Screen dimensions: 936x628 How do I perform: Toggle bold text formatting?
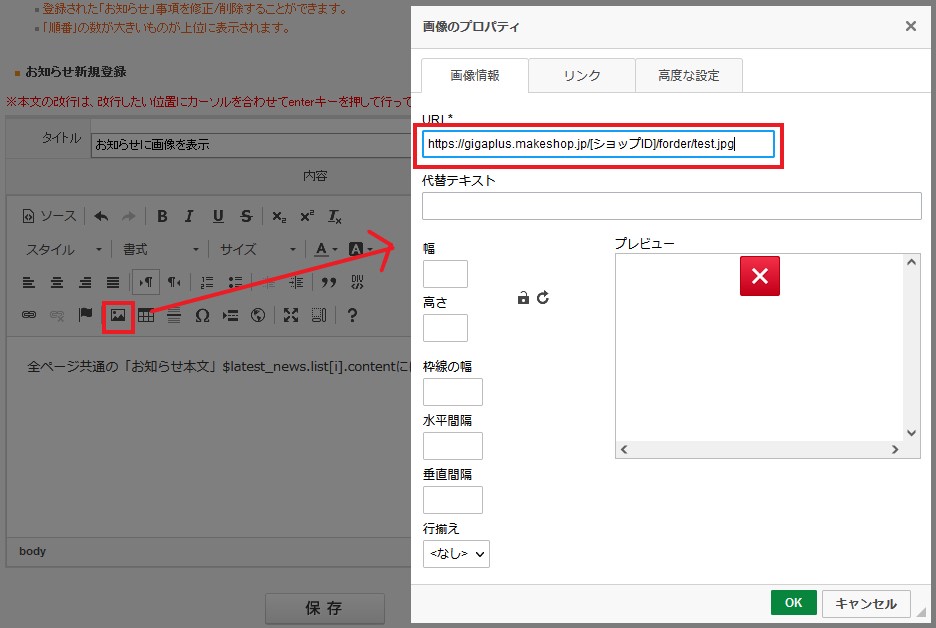click(x=162, y=216)
